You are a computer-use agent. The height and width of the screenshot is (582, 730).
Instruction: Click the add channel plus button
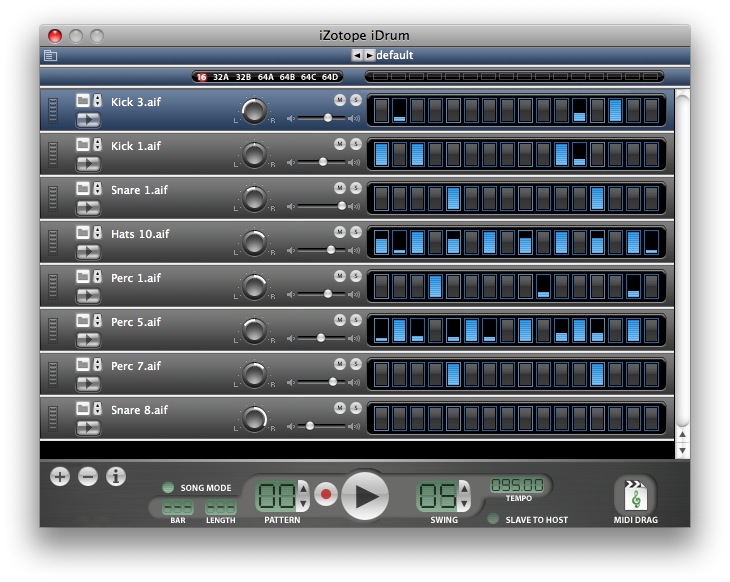(x=60, y=476)
